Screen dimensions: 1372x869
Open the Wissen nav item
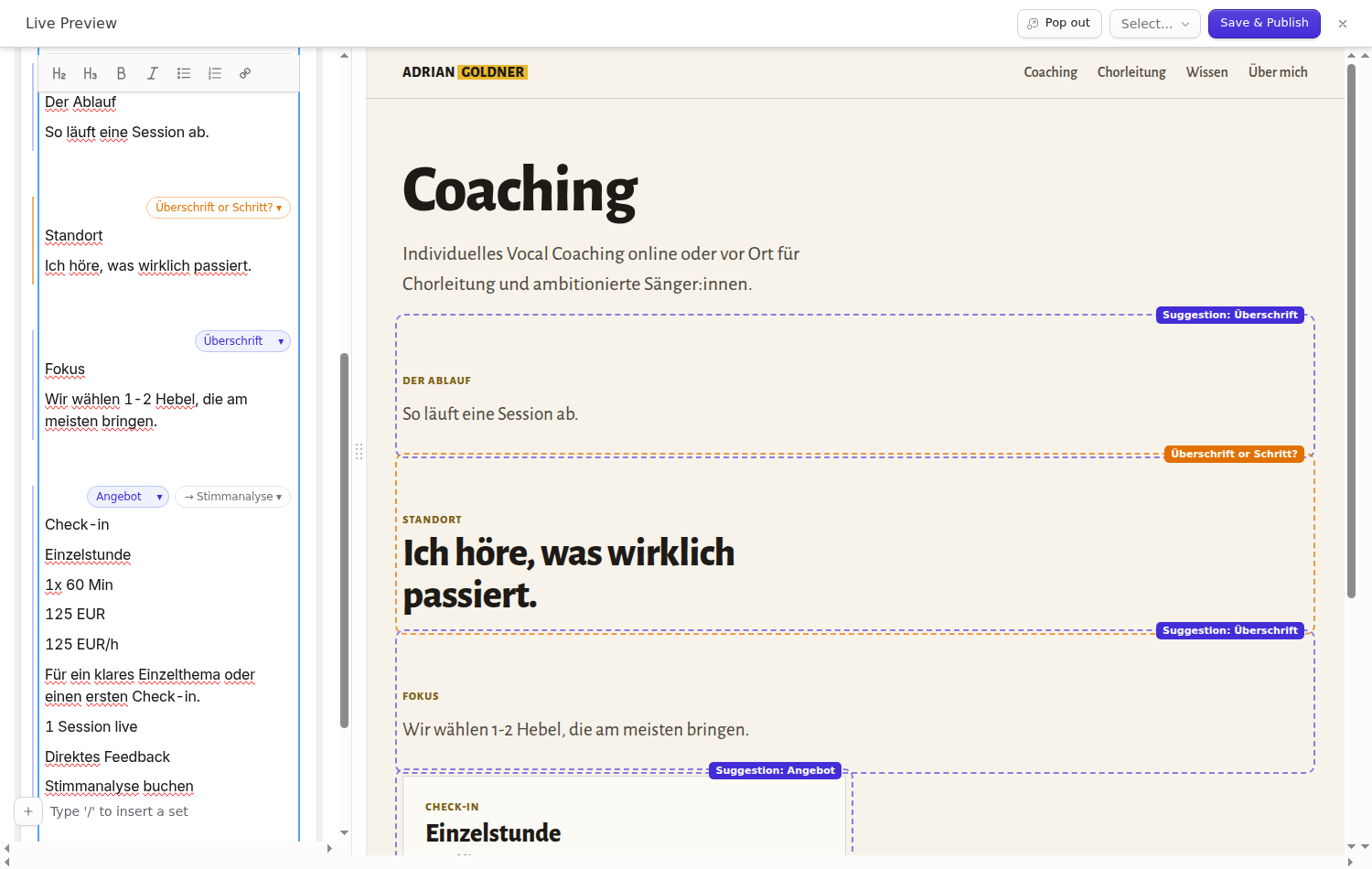[x=1207, y=72]
